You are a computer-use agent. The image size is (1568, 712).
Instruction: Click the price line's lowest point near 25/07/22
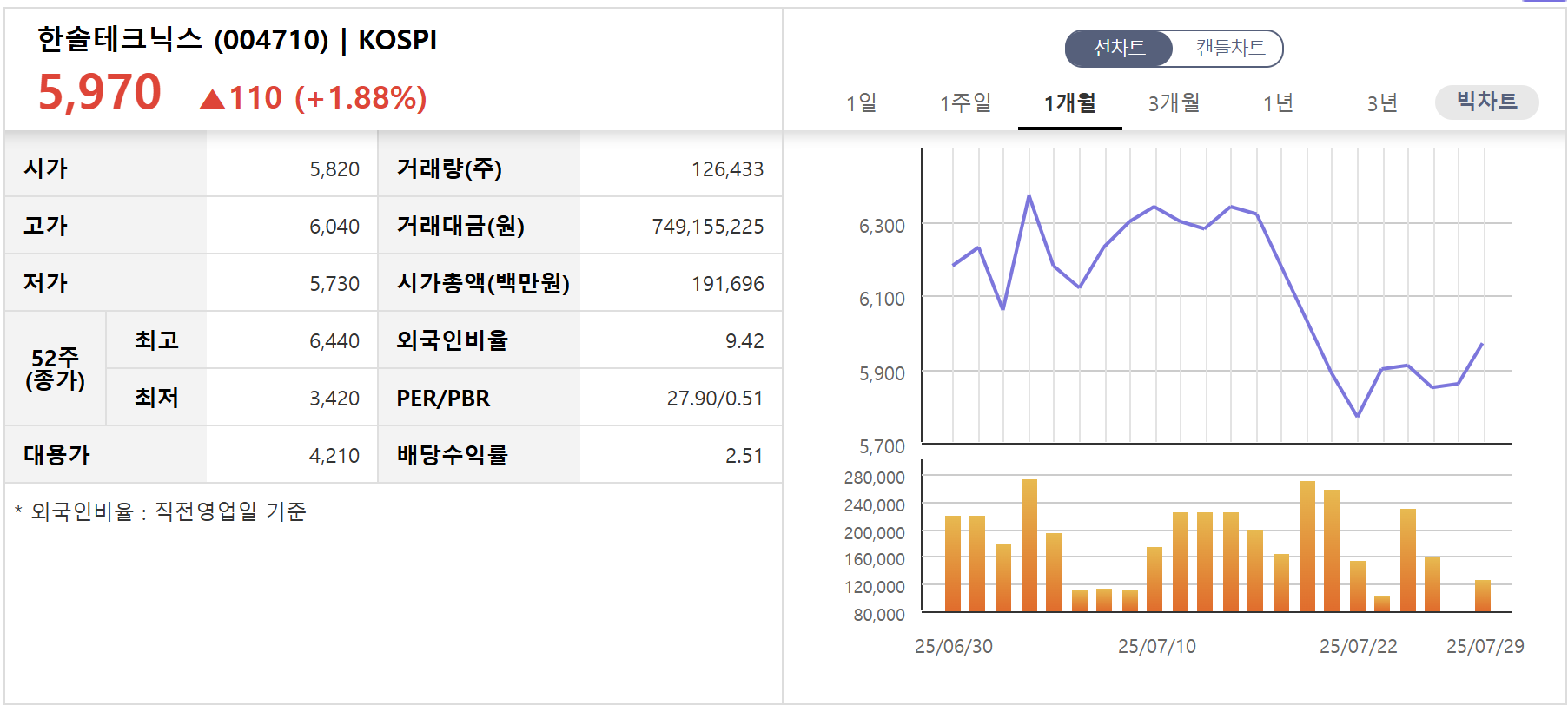pos(1357,416)
